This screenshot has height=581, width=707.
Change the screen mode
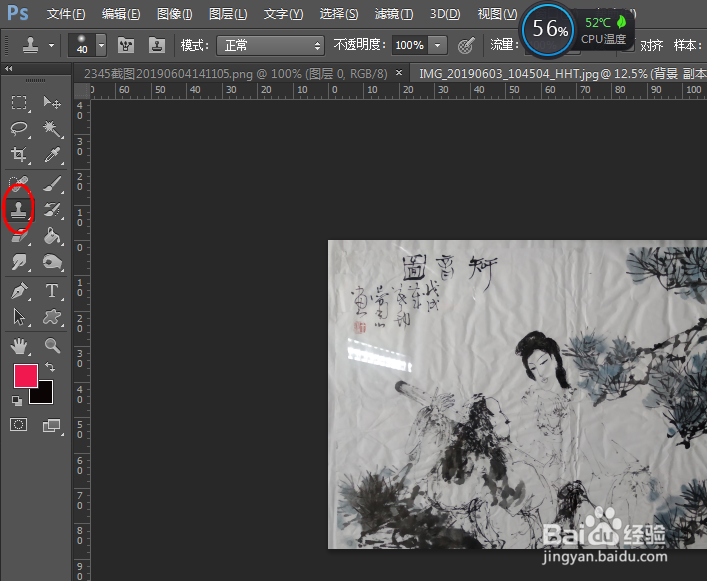pos(52,425)
